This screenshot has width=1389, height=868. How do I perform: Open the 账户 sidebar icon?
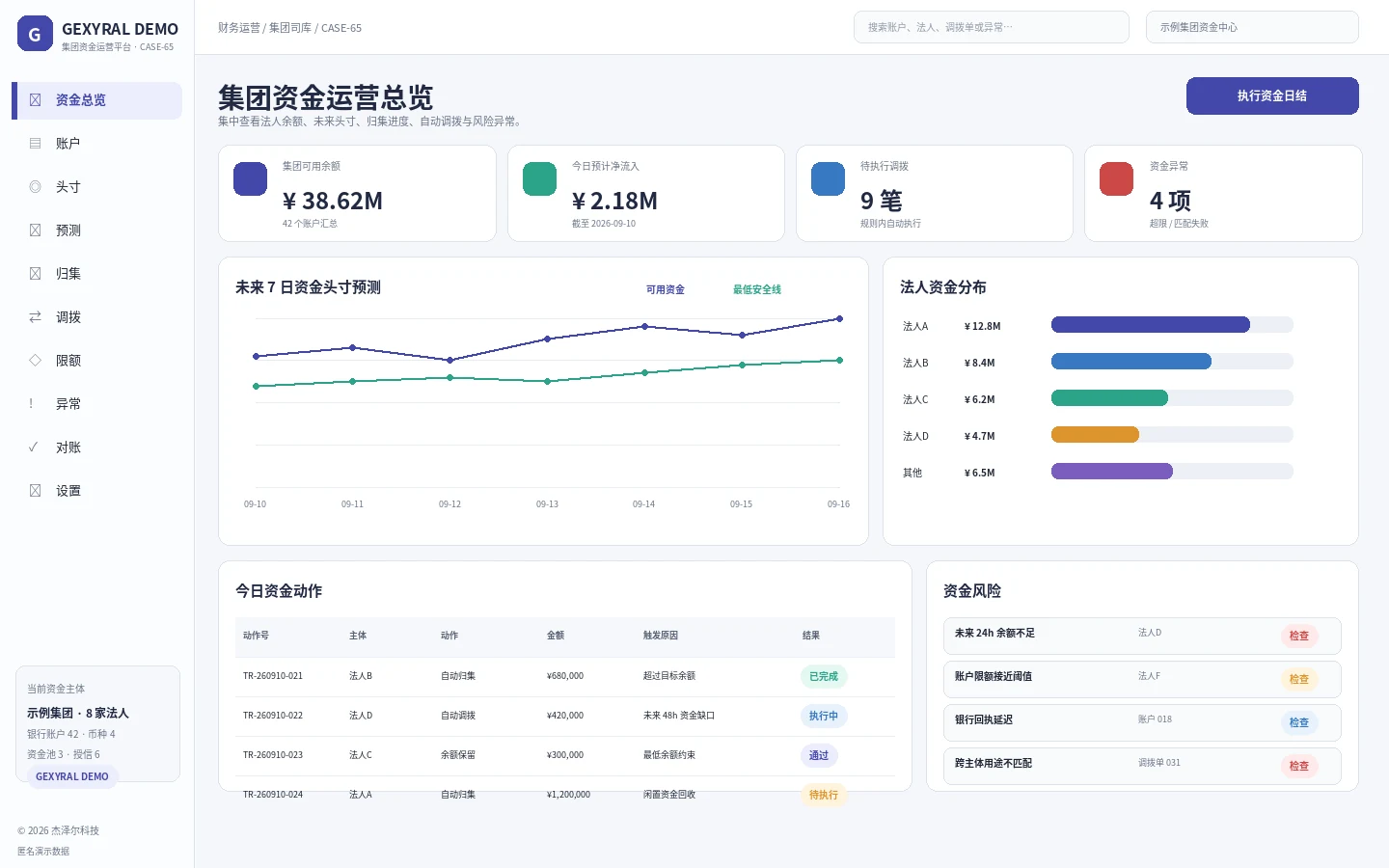click(35, 144)
